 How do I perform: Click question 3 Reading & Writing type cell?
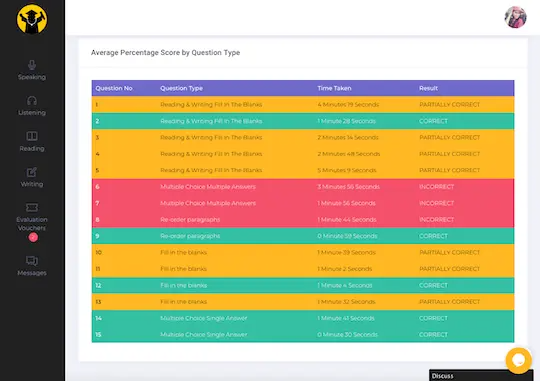coord(211,137)
